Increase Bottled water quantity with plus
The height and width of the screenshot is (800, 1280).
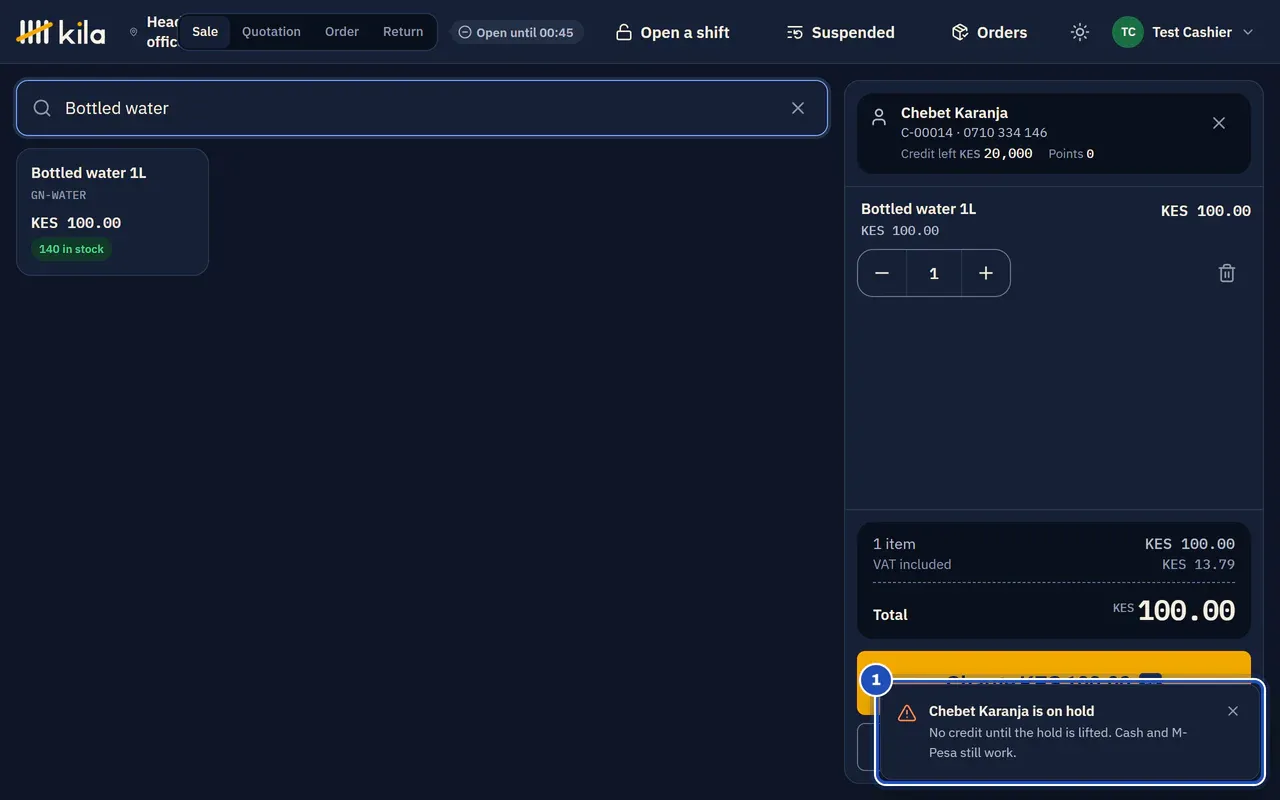(986, 273)
